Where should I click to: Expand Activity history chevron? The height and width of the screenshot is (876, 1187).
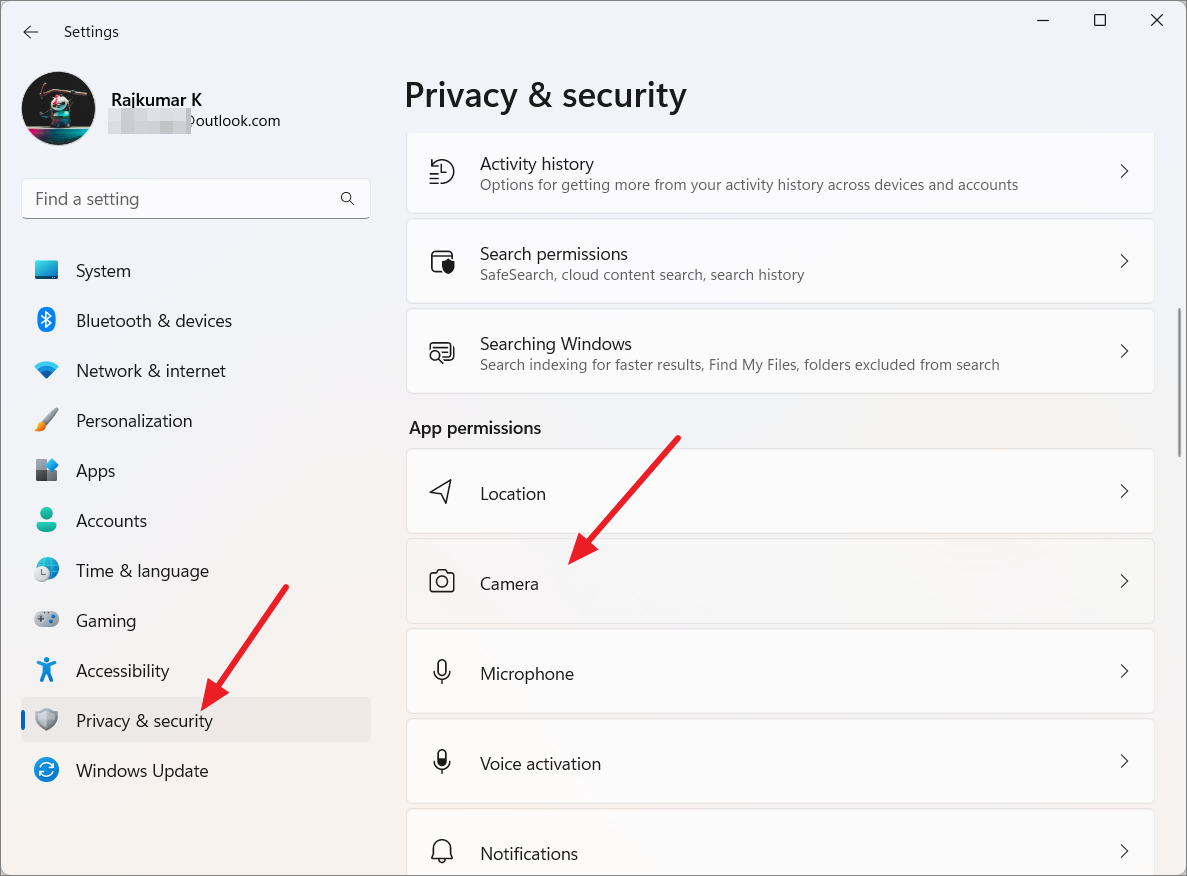1124,172
